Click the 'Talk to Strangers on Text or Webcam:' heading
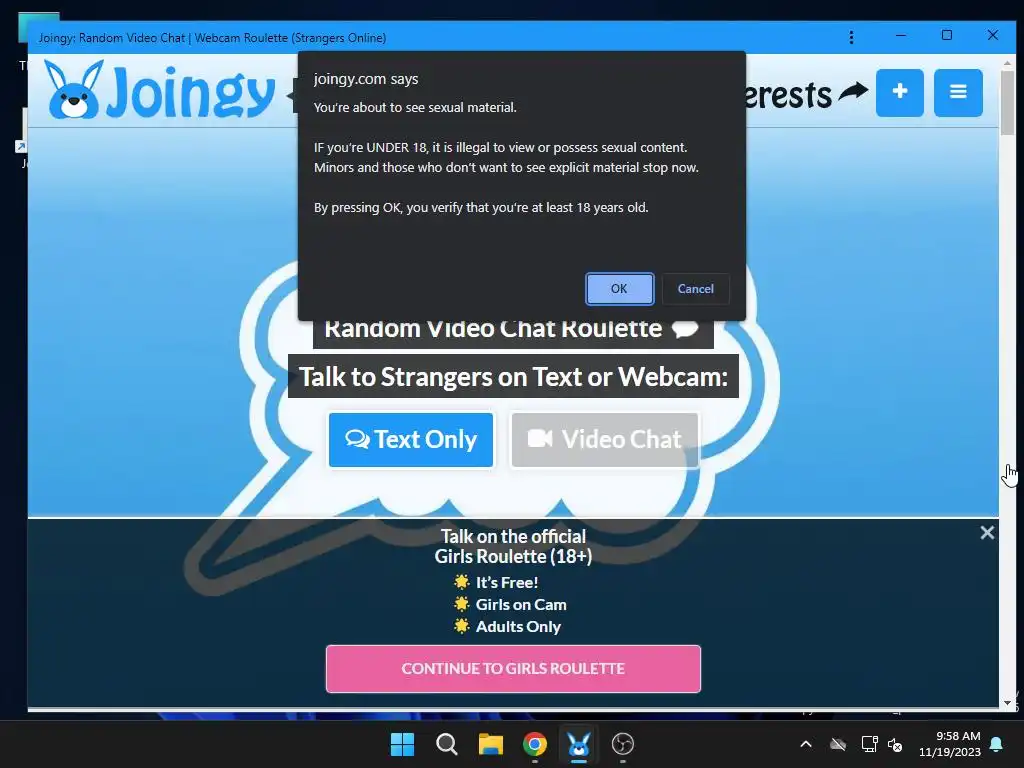Viewport: 1024px width, 768px height. point(513,377)
